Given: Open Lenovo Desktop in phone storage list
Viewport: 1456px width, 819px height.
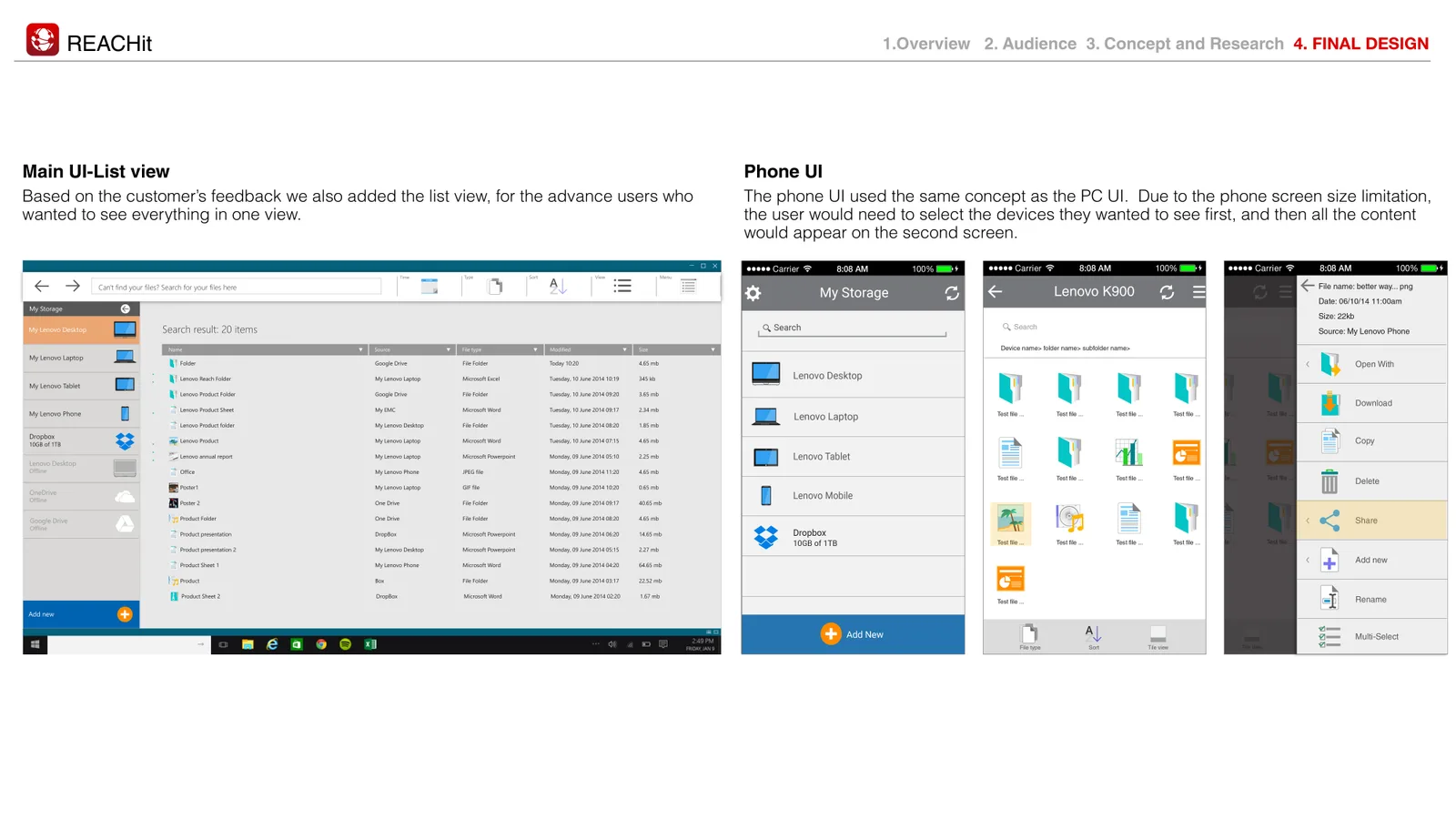Looking at the screenshot, I should click(x=853, y=376).
